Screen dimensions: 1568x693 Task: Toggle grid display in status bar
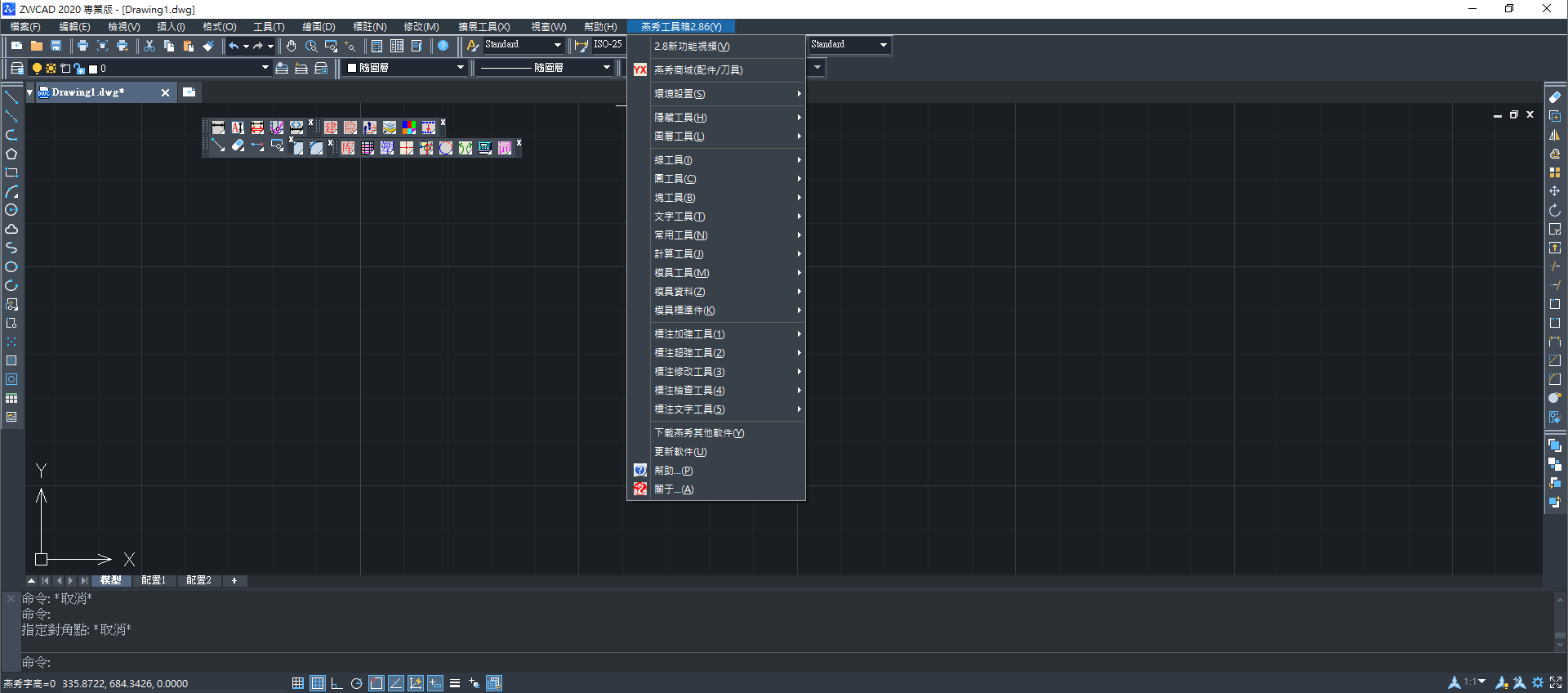pos(318,683)
